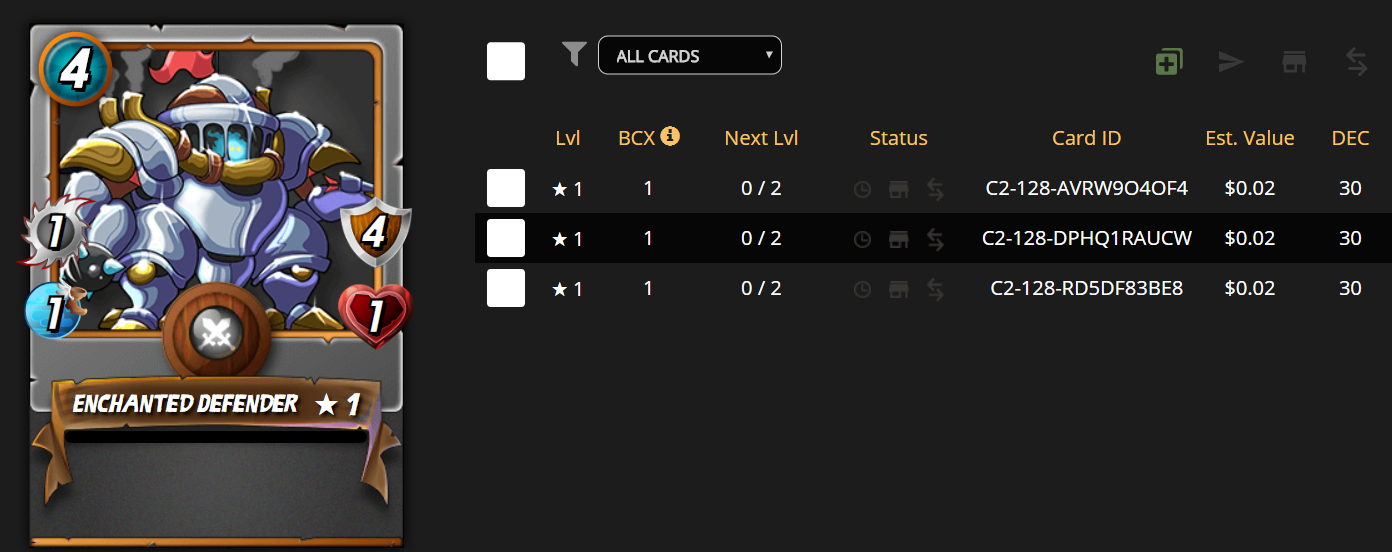Image resolution: width=1392 pixels, height=552 pixels.
Task: Click the transfer arrows icon in toolbar
Action: pos(1356,62)
